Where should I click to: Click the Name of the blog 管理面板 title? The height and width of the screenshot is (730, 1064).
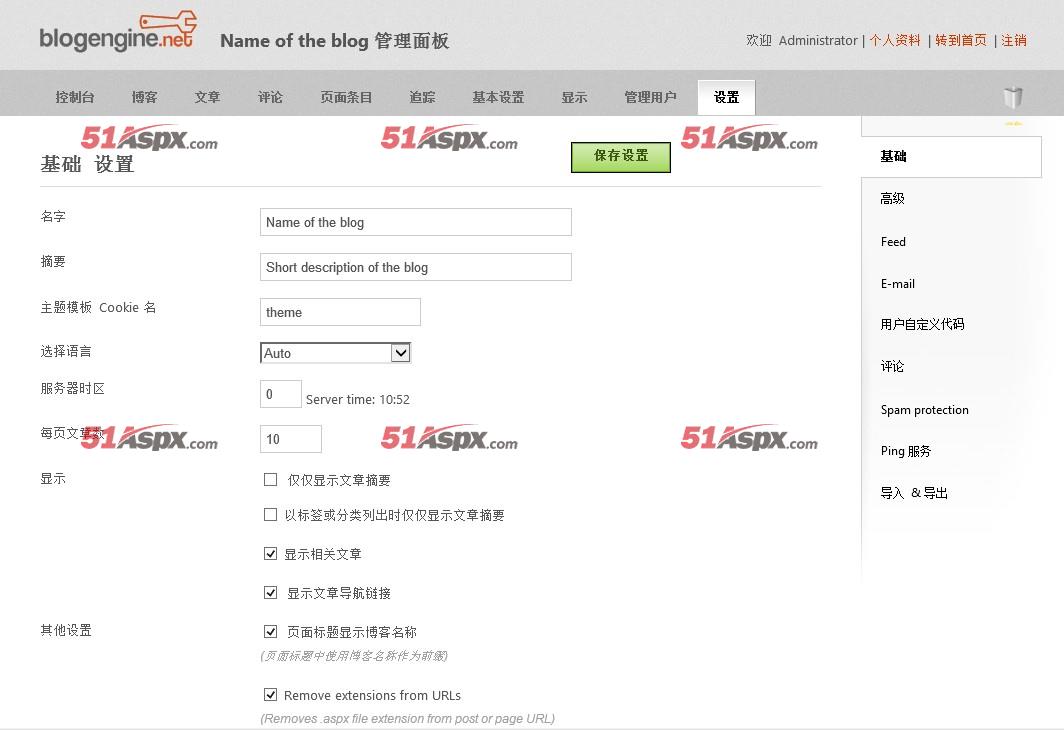[335, 41]
